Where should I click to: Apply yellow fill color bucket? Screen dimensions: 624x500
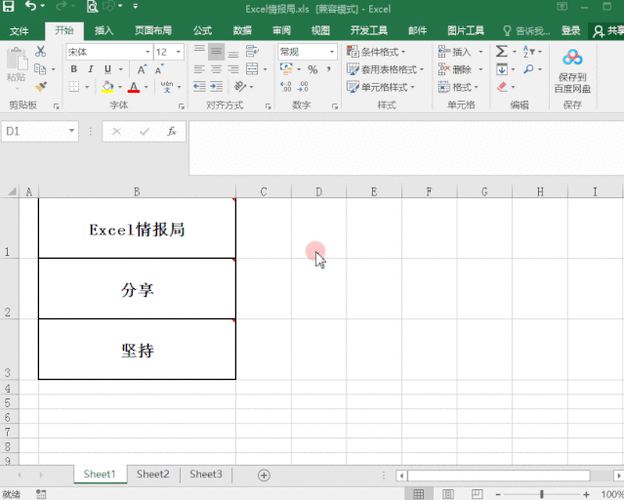coord(107,86)
